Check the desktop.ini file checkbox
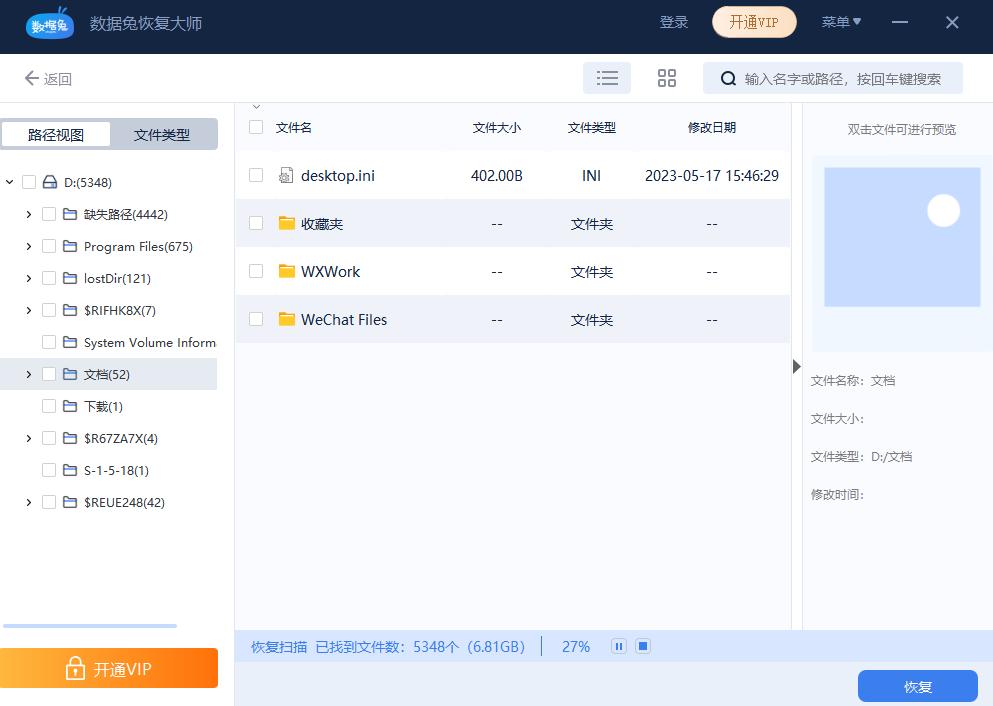 click(x=256, y=175)
